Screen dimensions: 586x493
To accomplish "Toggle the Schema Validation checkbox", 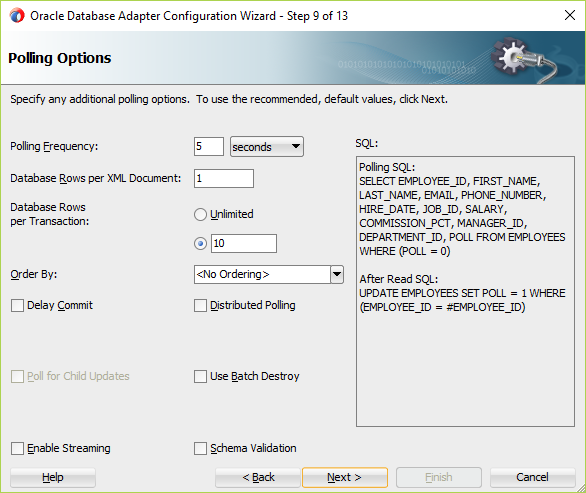I will click(200, 448).
